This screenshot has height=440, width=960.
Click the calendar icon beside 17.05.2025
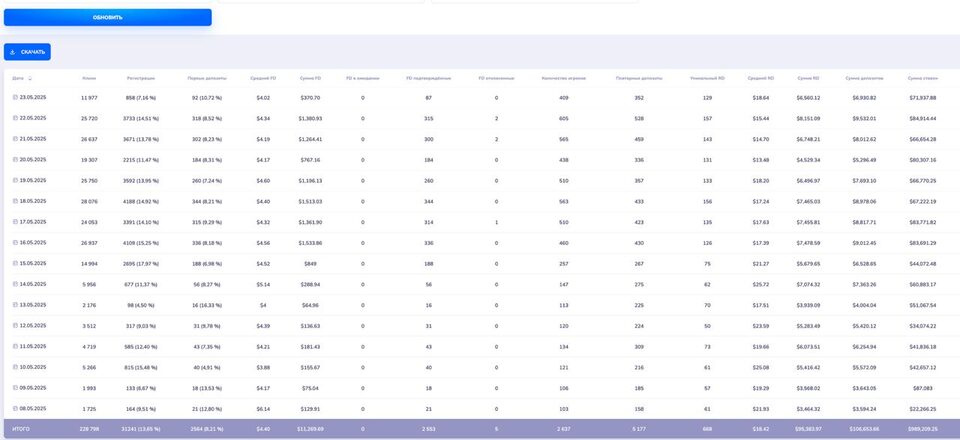(x=15, y=222)
